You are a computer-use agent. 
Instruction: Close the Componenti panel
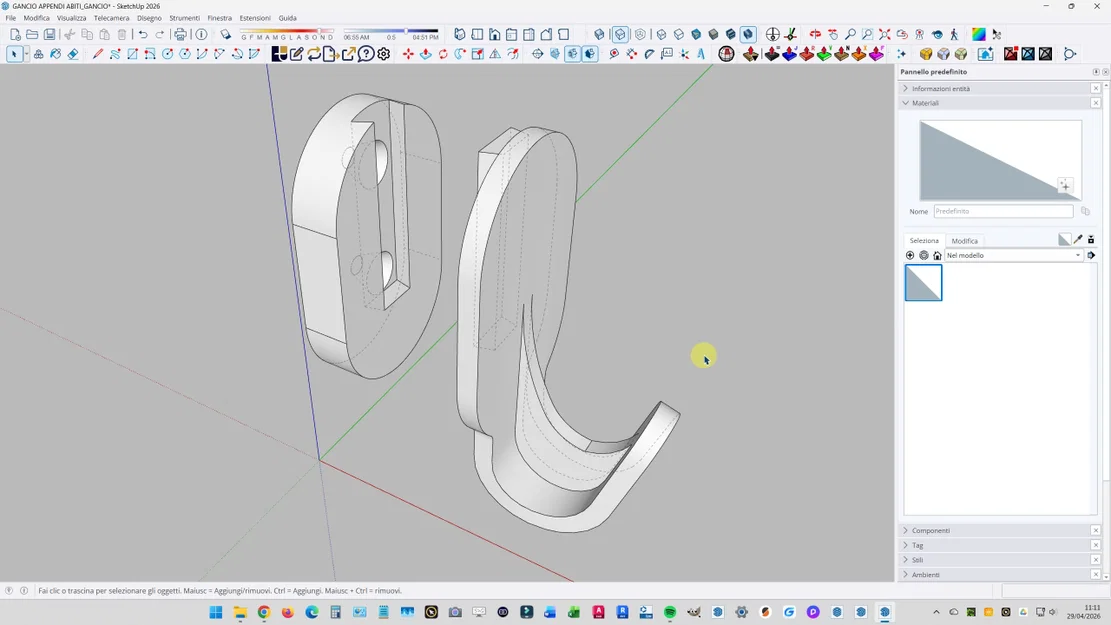click(x=1095, y=530)
